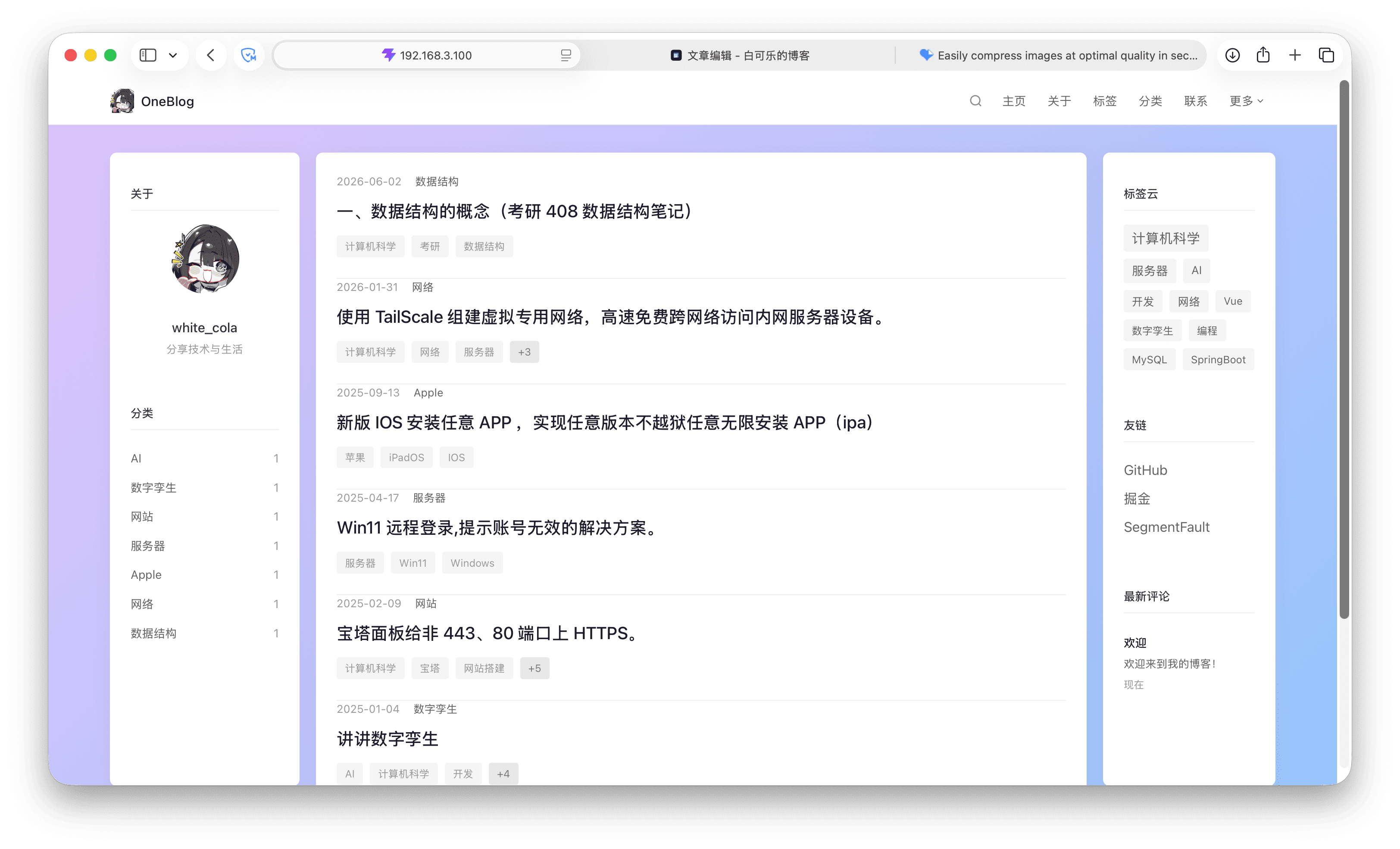Click the share icon in toolbar
Image resolution: width=1400 pixels, height=849 pixels.
[x=1263, y=55]
